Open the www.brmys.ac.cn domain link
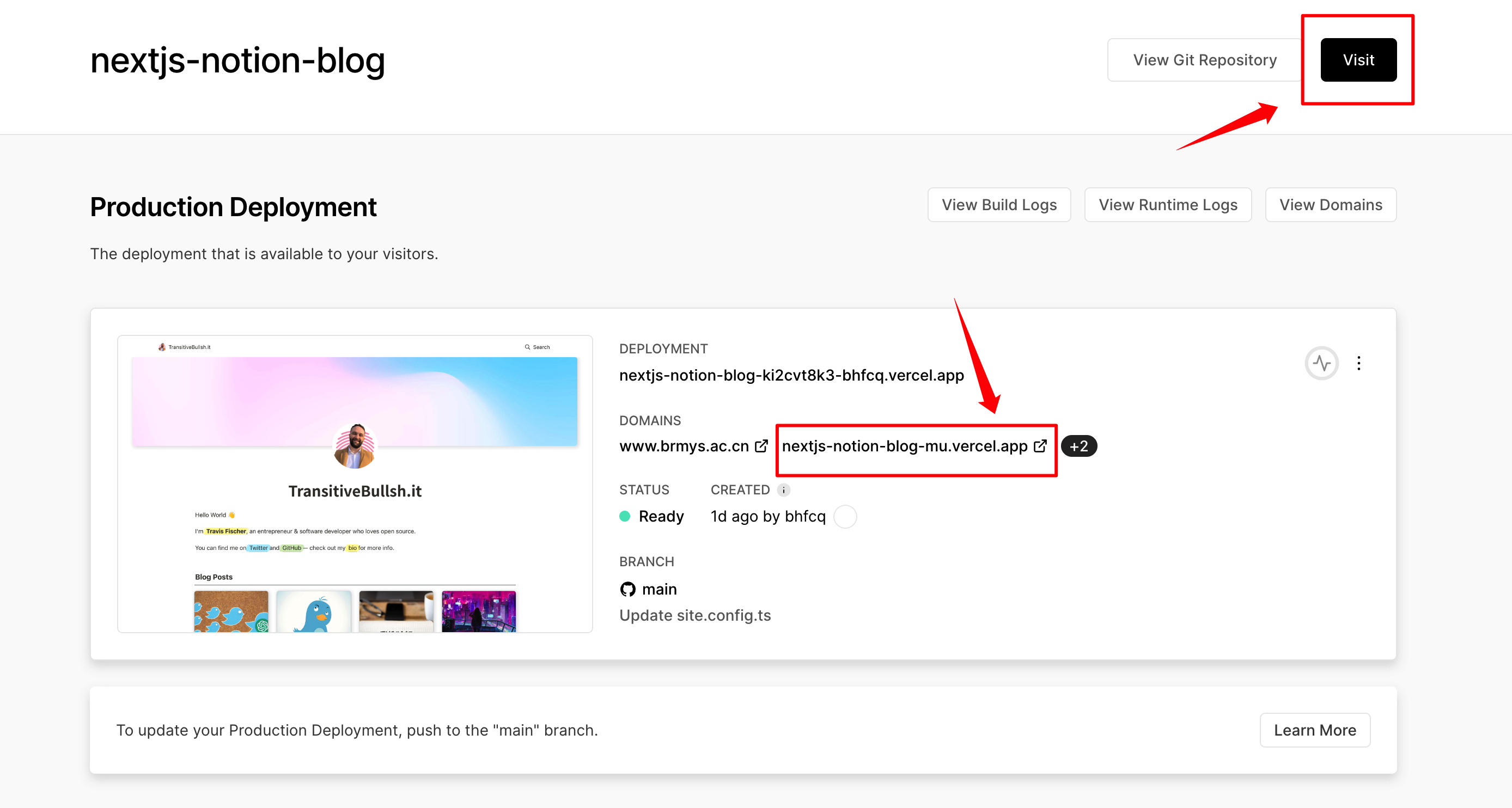 coord(684,446)
